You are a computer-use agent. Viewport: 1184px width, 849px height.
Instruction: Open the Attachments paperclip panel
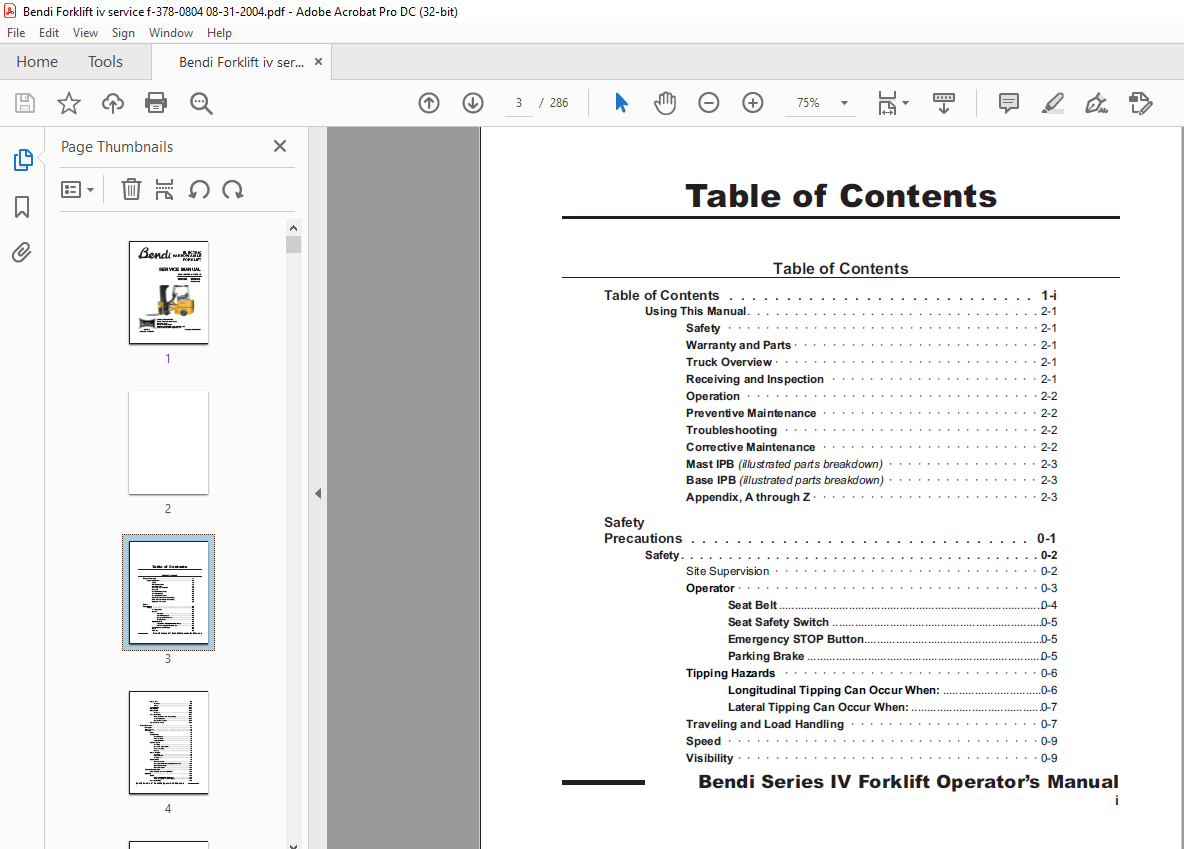tap(22, 252)
